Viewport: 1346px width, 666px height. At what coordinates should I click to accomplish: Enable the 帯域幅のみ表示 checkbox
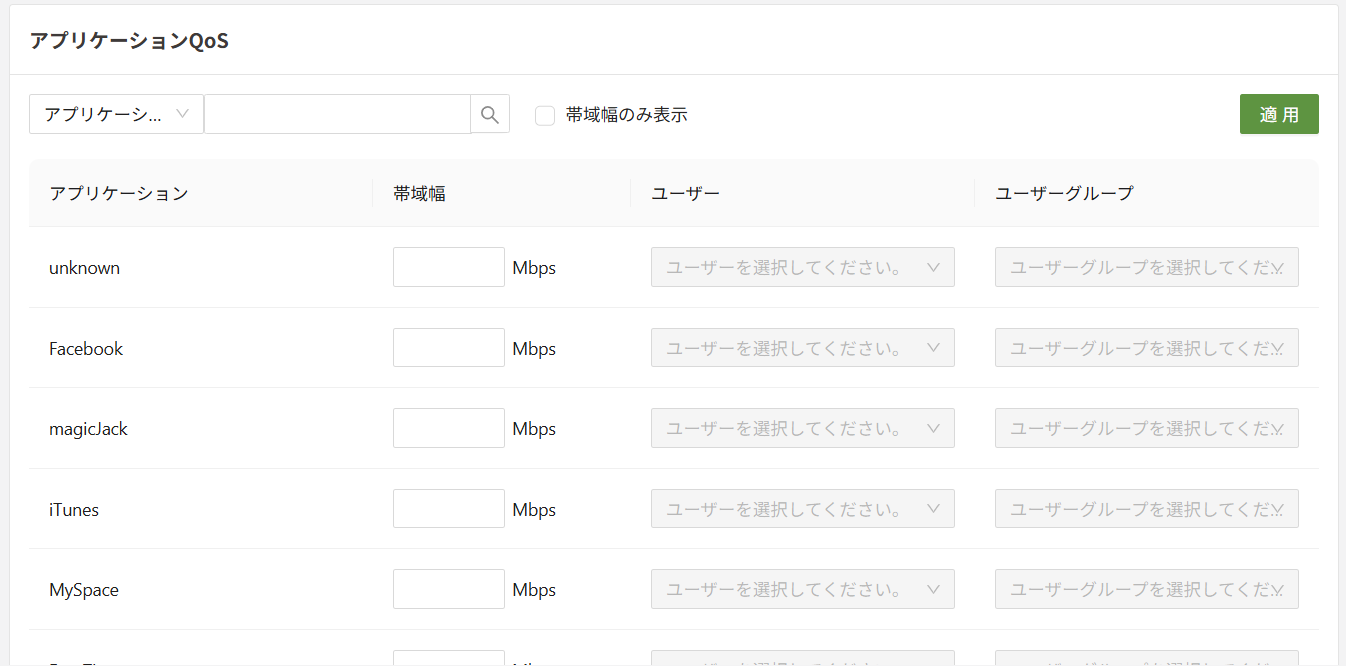545,115
